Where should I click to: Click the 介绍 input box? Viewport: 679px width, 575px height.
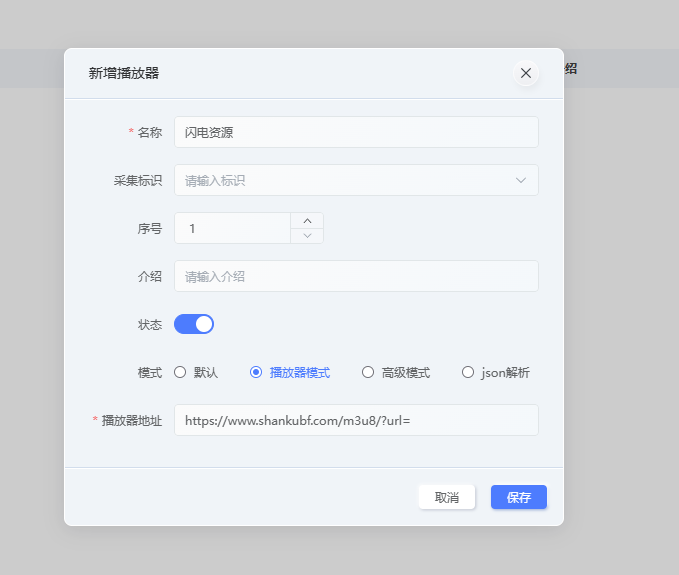point(355,276)
